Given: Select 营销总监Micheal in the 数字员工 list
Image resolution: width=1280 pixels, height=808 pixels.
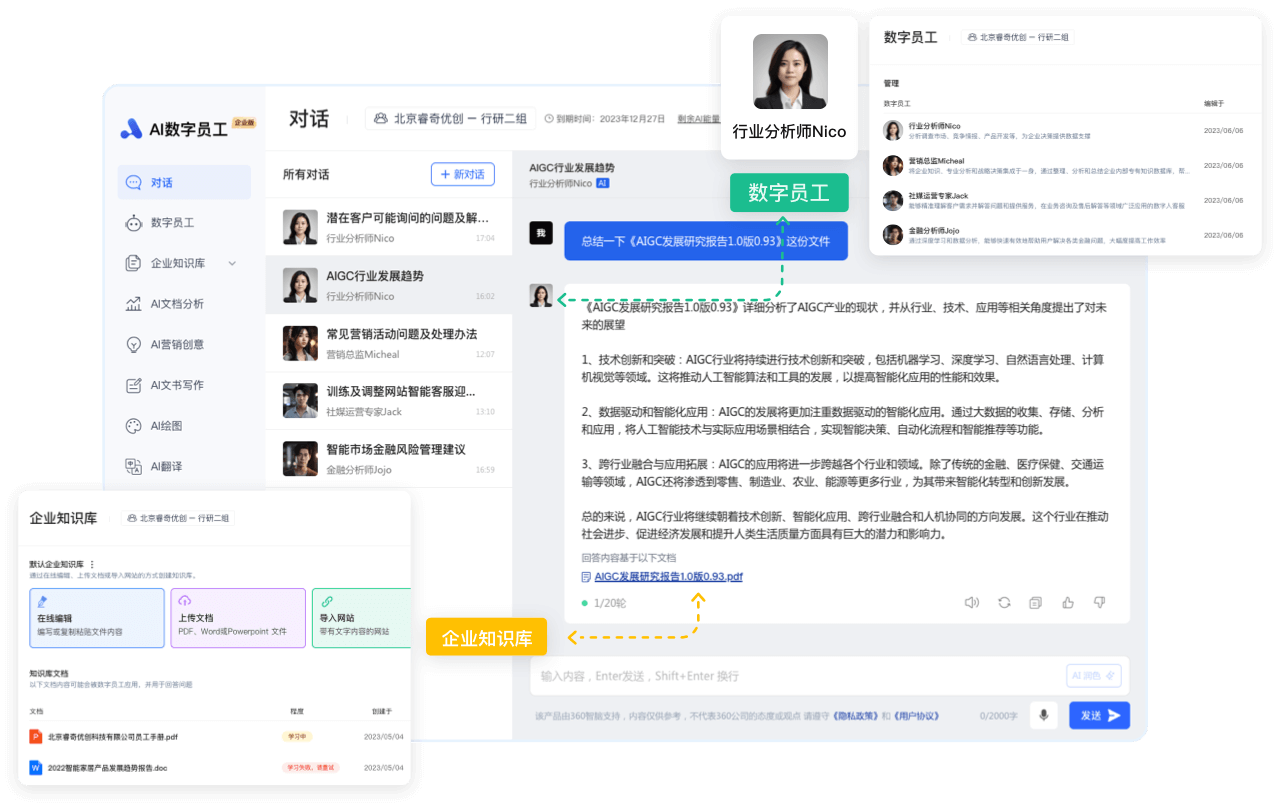Looking at the screenshot, I should [1064, 165].
